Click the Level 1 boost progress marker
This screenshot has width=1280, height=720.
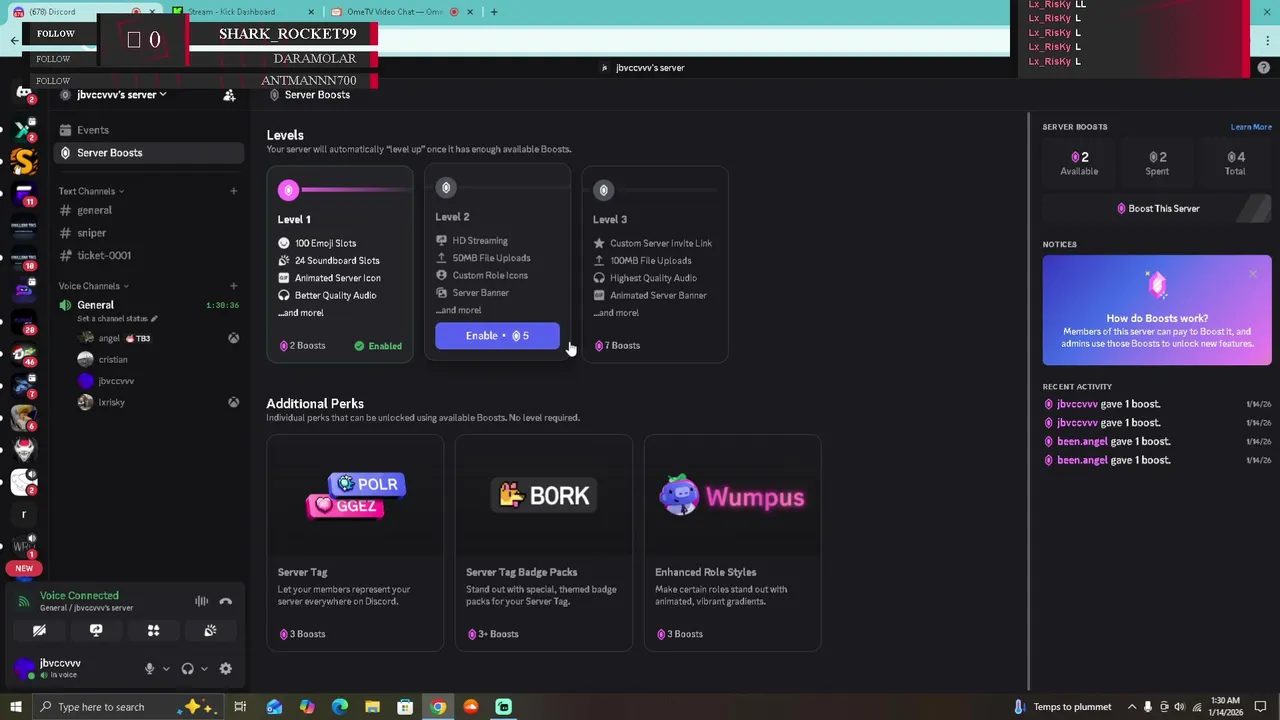click(x=289, y=190)
